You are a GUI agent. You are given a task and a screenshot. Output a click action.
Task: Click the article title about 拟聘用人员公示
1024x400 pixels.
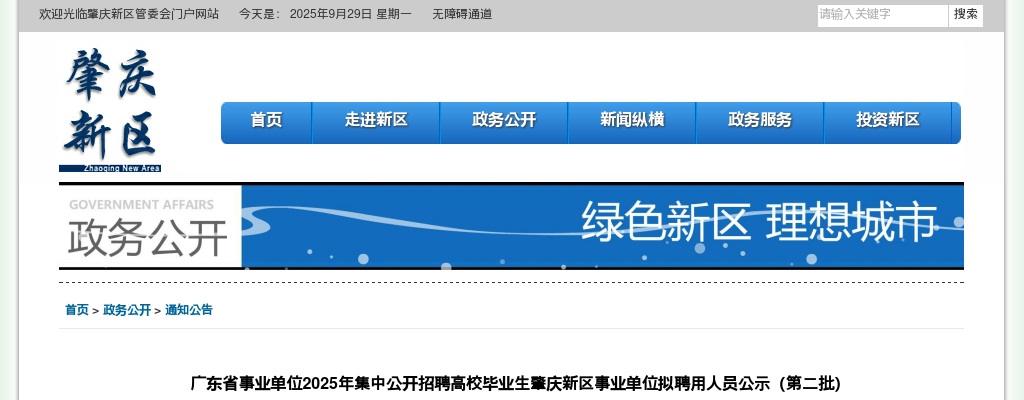click(516, 383)
